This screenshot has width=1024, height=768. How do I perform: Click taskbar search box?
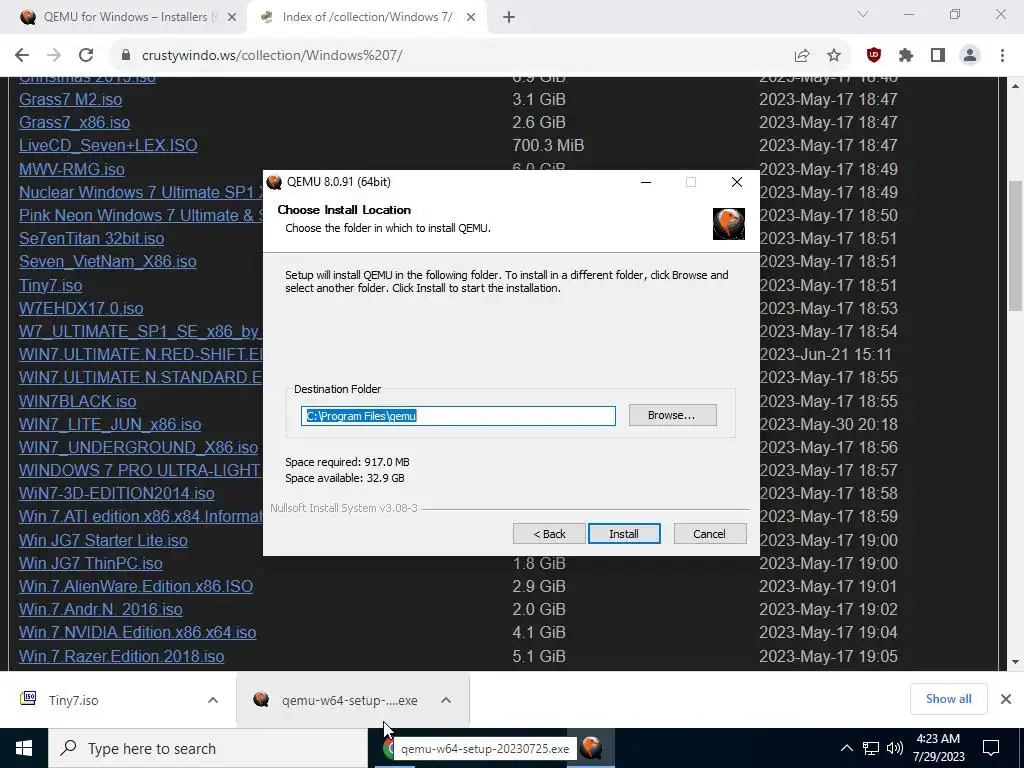click(x=208, y=748)
